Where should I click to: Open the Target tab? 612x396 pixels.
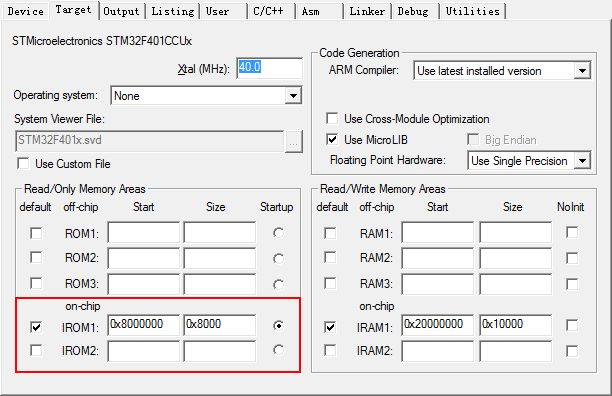(73, 10)
